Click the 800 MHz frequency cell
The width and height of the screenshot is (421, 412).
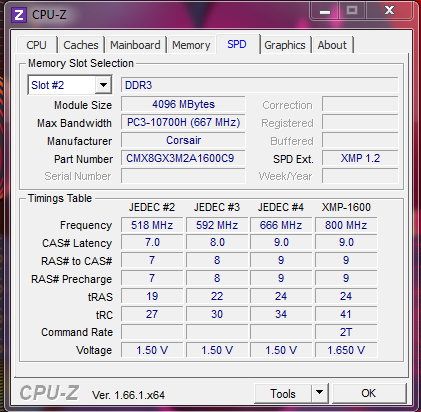click(346, 225)
